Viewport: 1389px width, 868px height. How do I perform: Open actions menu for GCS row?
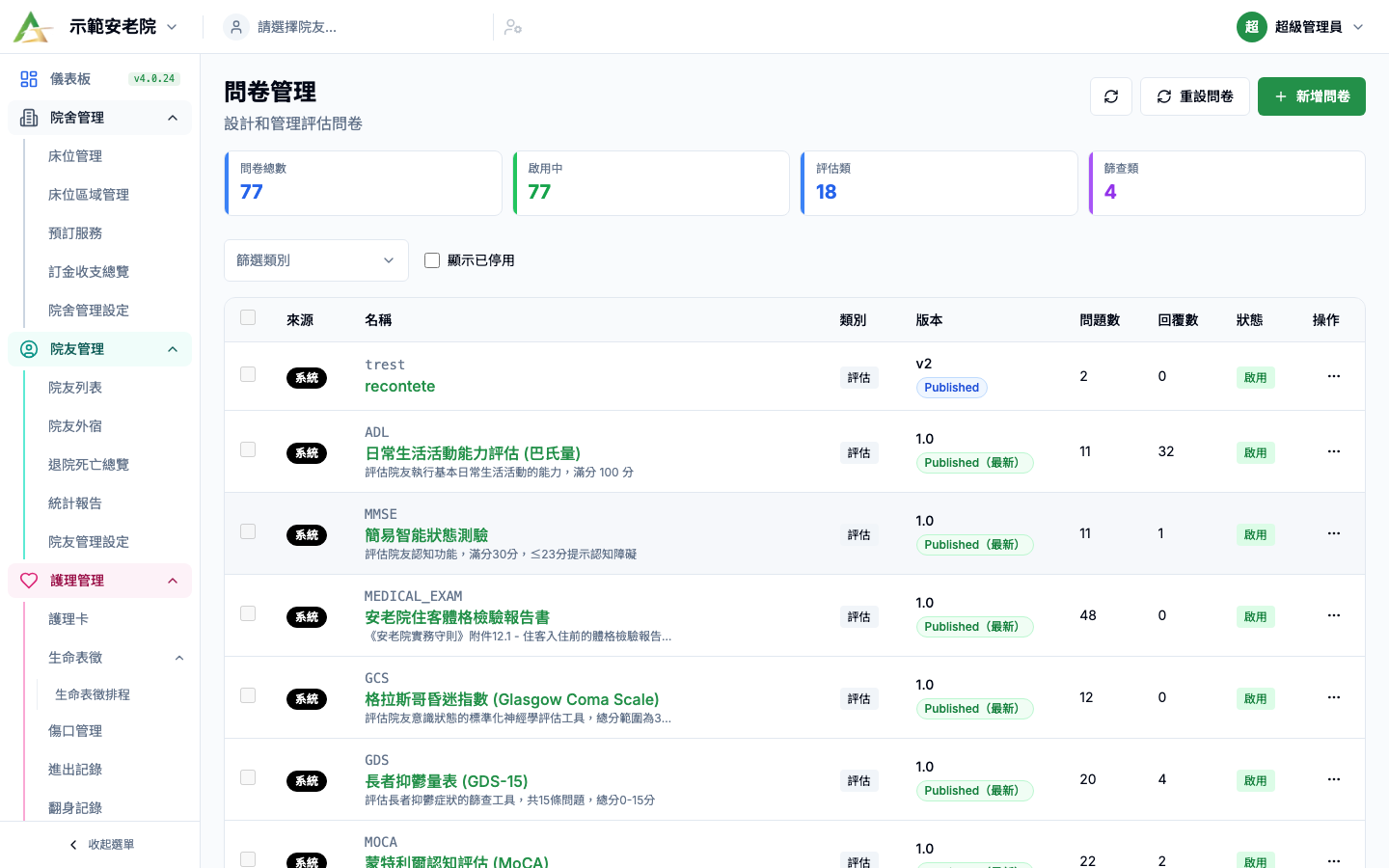[1334, 697]
